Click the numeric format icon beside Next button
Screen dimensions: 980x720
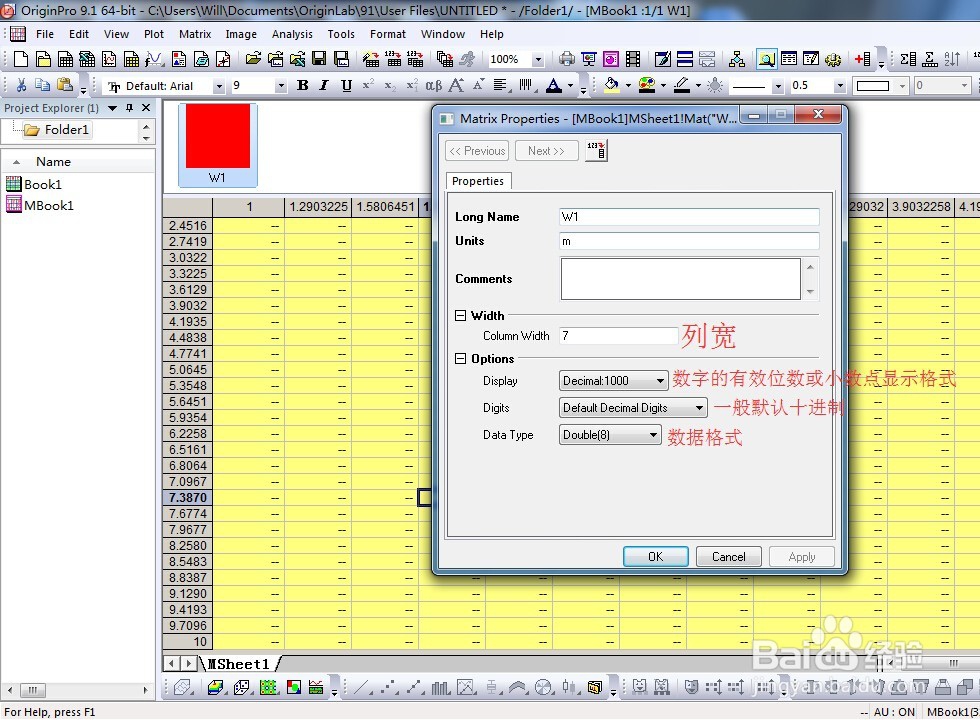[596, 151]
